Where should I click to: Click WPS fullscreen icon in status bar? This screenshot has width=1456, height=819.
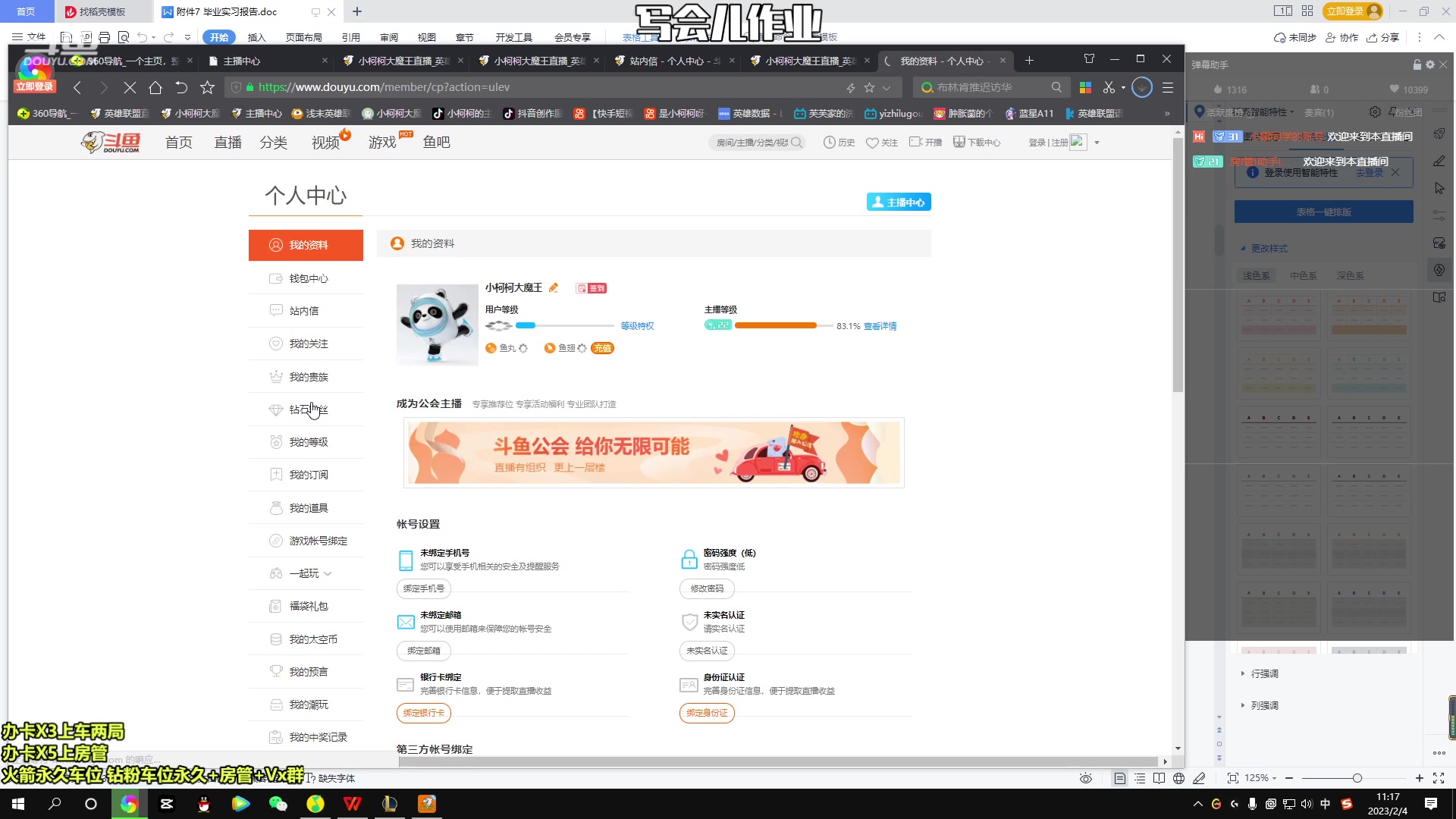(x=1439, y=778)
